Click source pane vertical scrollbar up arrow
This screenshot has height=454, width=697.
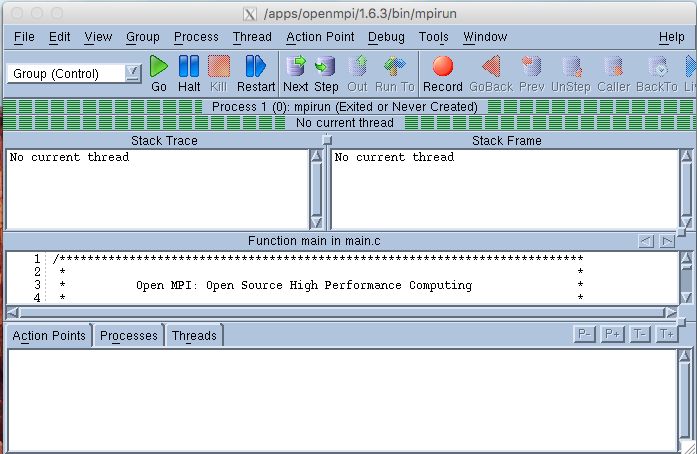686,257
